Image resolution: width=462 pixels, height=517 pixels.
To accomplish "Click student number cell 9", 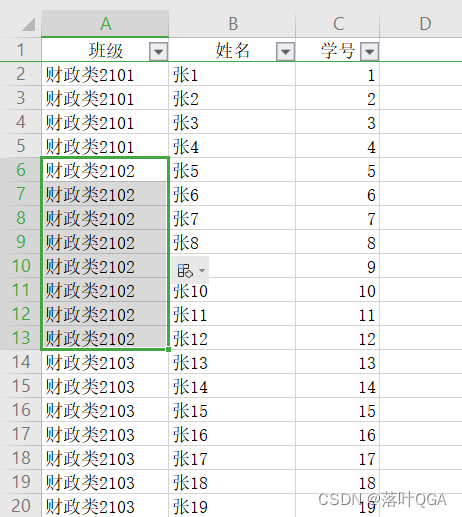I will [338, 266].
